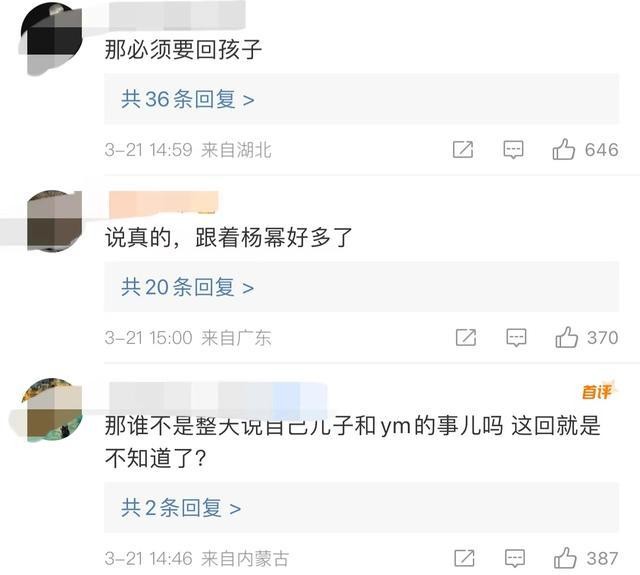Expand the 共20条回复 replies
The width and height of the screenshot is (640, 575).
click(x=188, y=287)
